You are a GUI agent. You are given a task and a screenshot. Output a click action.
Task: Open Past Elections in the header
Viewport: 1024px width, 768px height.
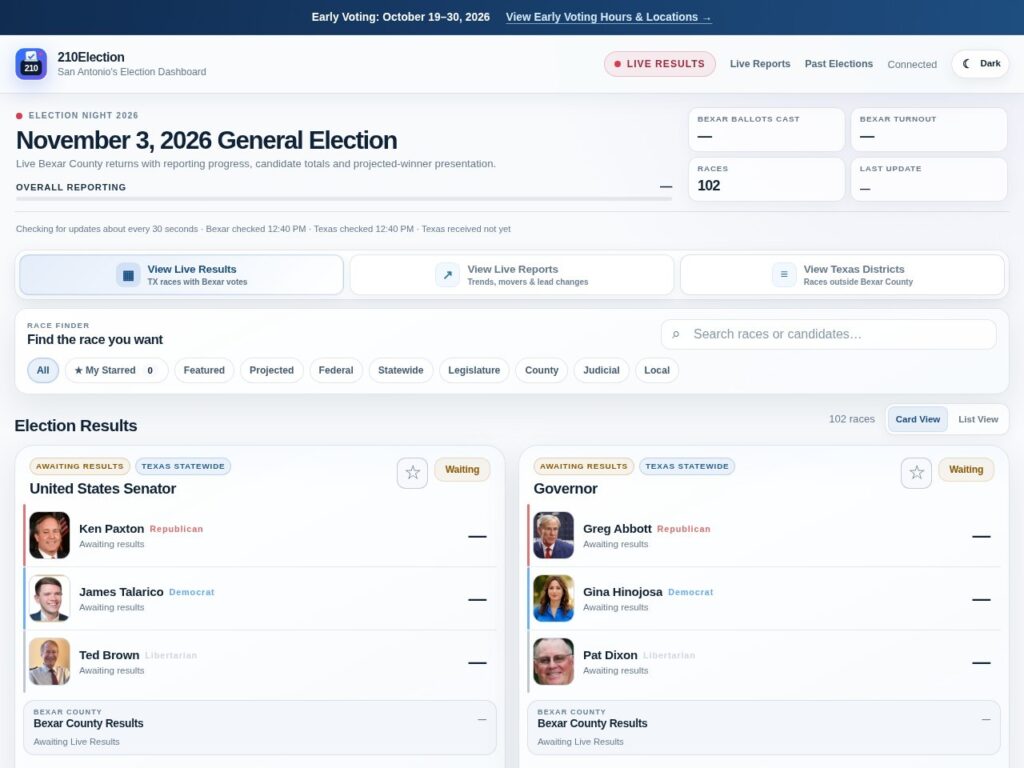(x=839, y=64)
